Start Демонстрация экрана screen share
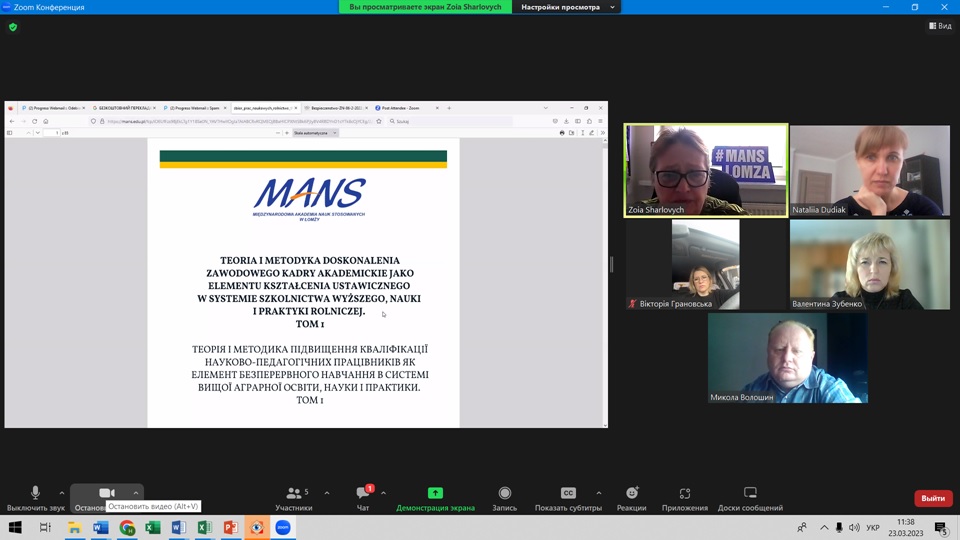Viewport: 960px width, 540px height. [x=435, y=498]
